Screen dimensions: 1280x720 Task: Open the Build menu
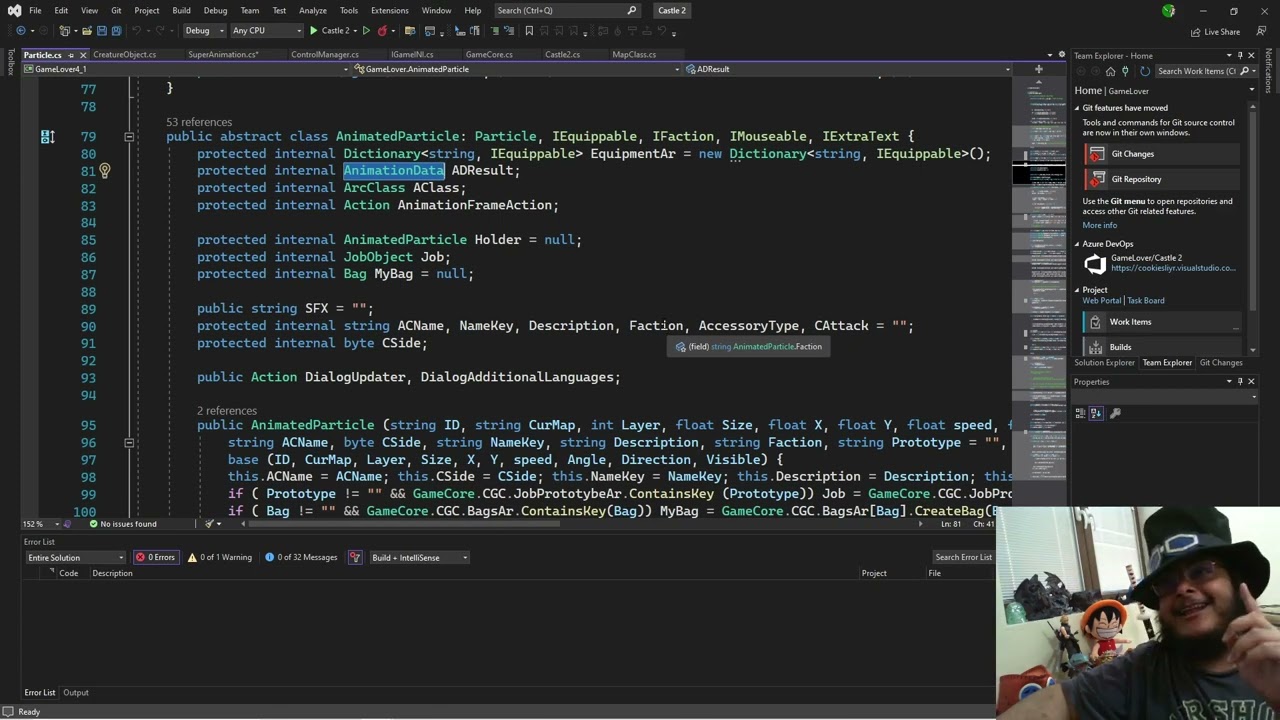coord(181,10)
